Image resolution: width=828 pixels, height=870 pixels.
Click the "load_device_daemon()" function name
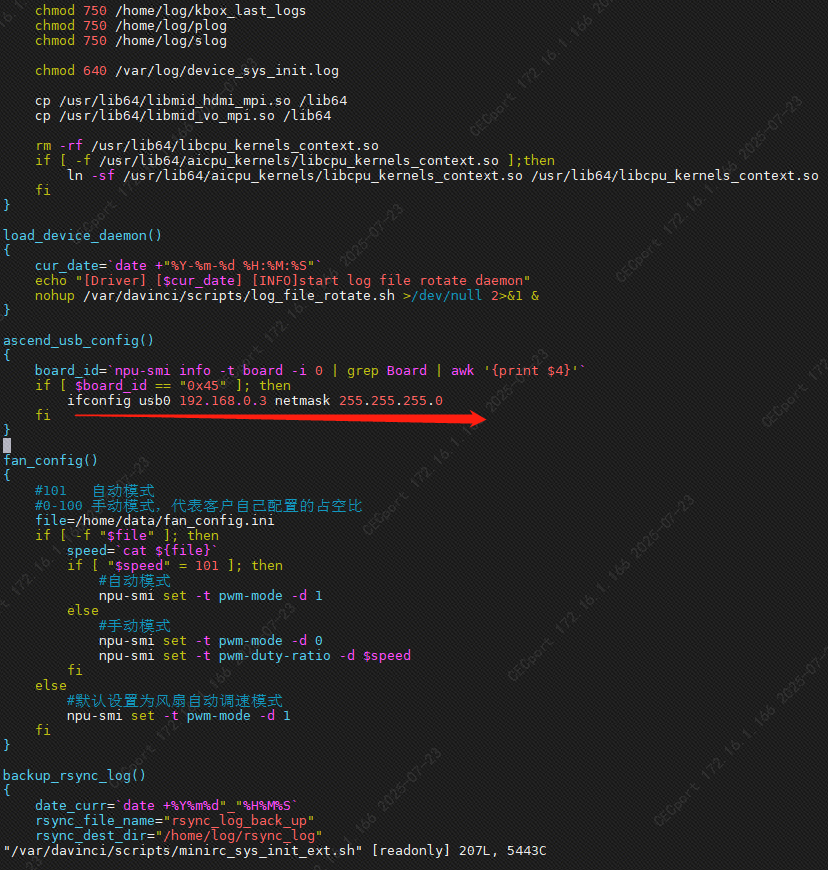(x=82, y=235)
